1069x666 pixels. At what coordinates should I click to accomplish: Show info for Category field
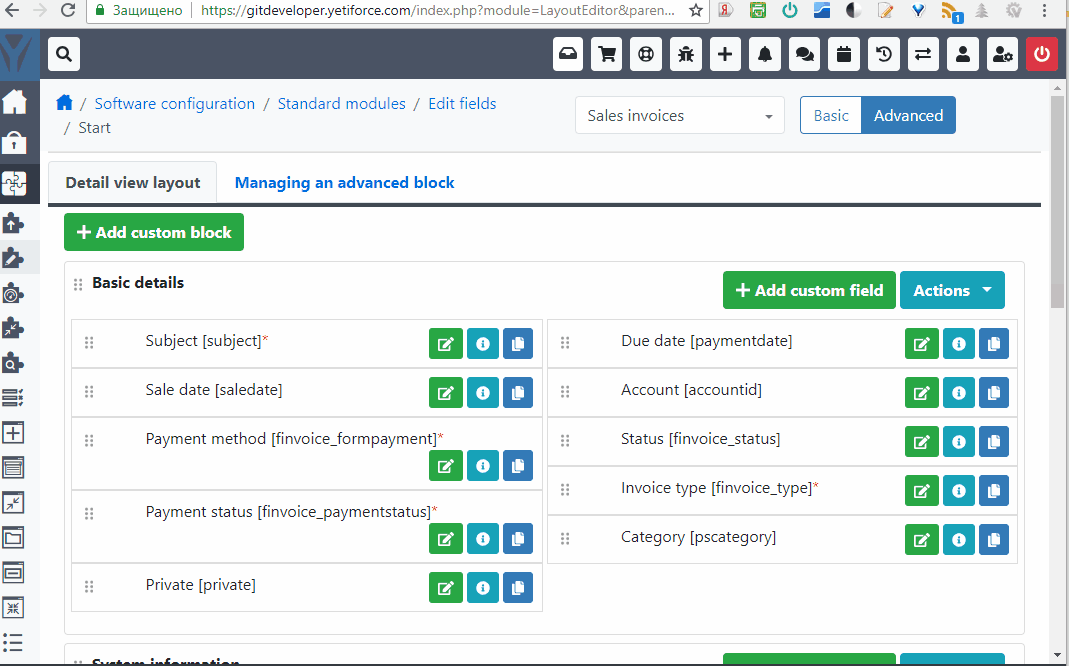point(959,540)
